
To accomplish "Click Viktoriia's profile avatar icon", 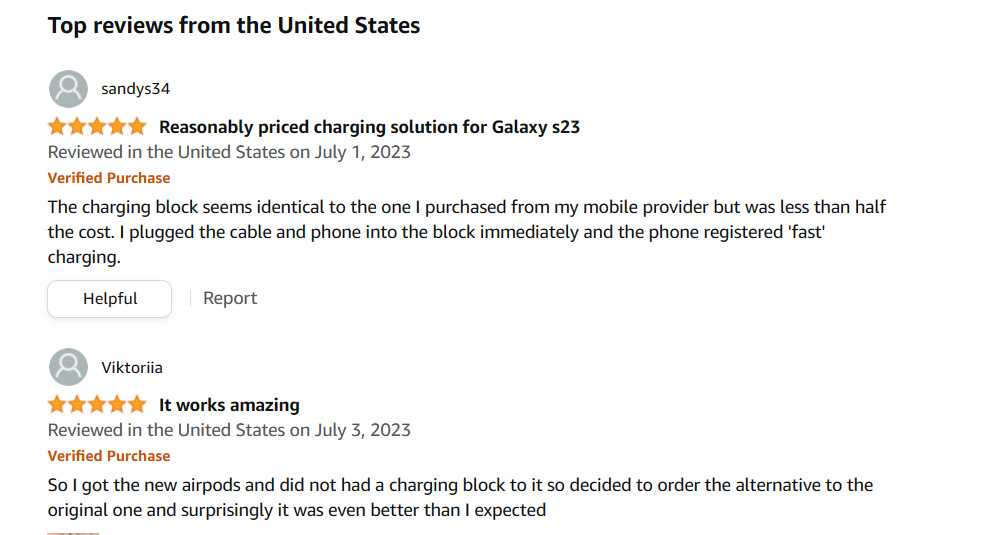I will click(68, 367).
